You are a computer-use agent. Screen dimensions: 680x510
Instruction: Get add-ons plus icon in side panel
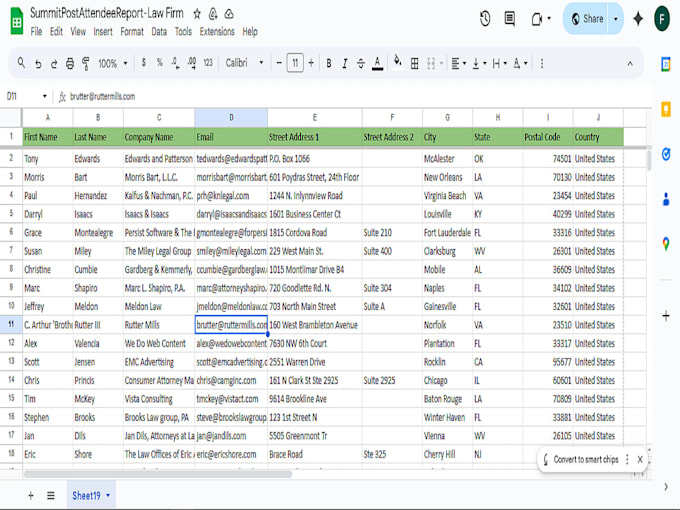(x=666, y=315)
